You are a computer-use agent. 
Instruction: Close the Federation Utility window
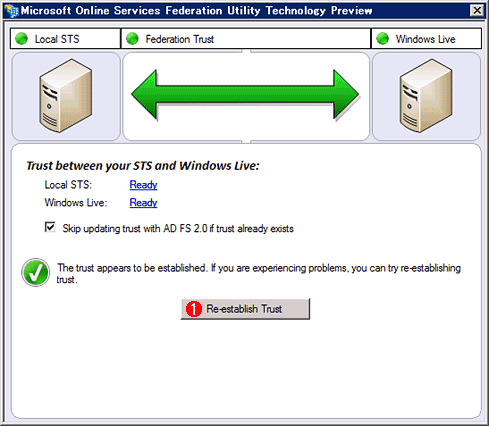click(477, 11)
